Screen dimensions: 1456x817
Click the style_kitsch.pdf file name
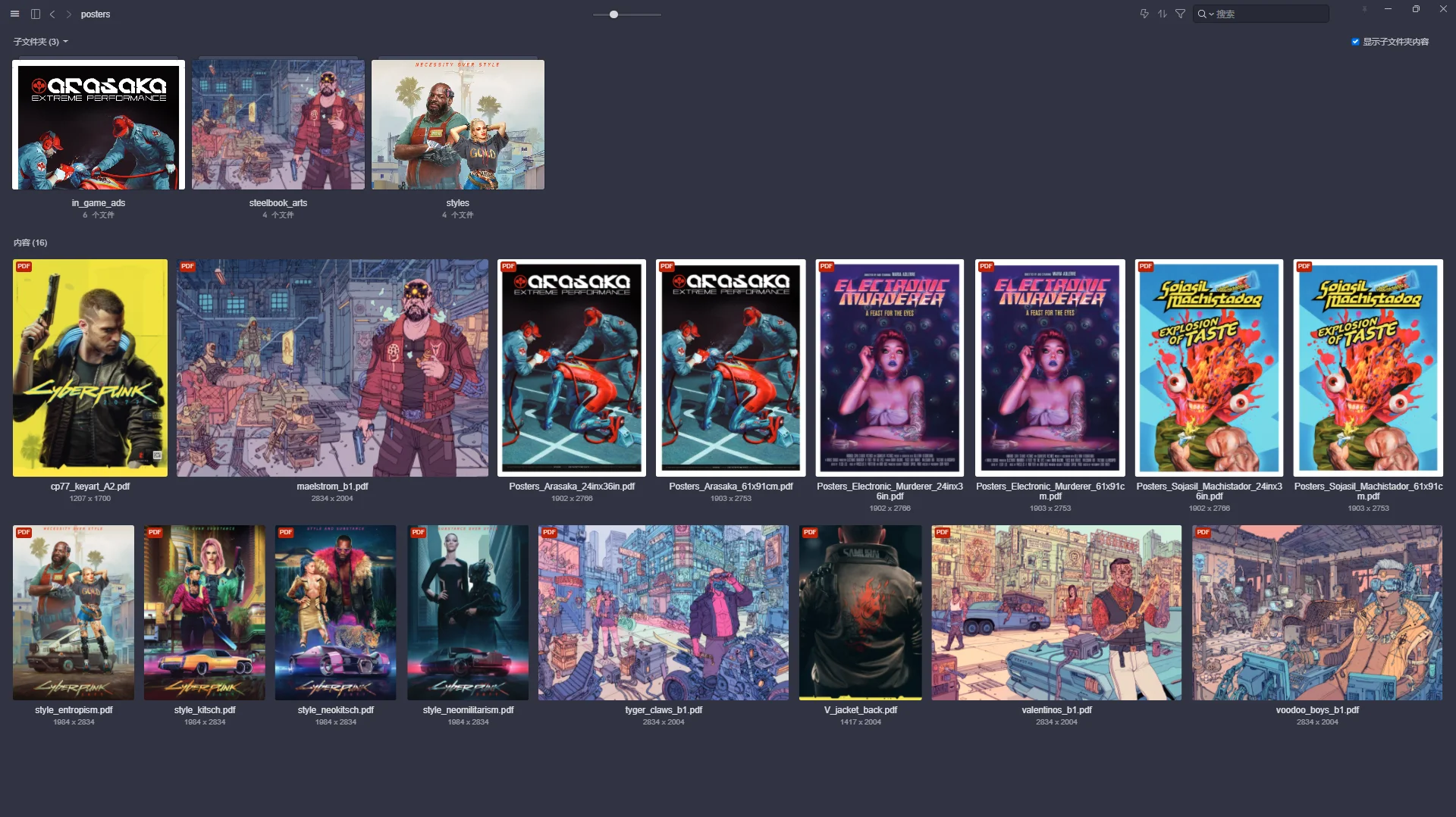pos(205,710)
